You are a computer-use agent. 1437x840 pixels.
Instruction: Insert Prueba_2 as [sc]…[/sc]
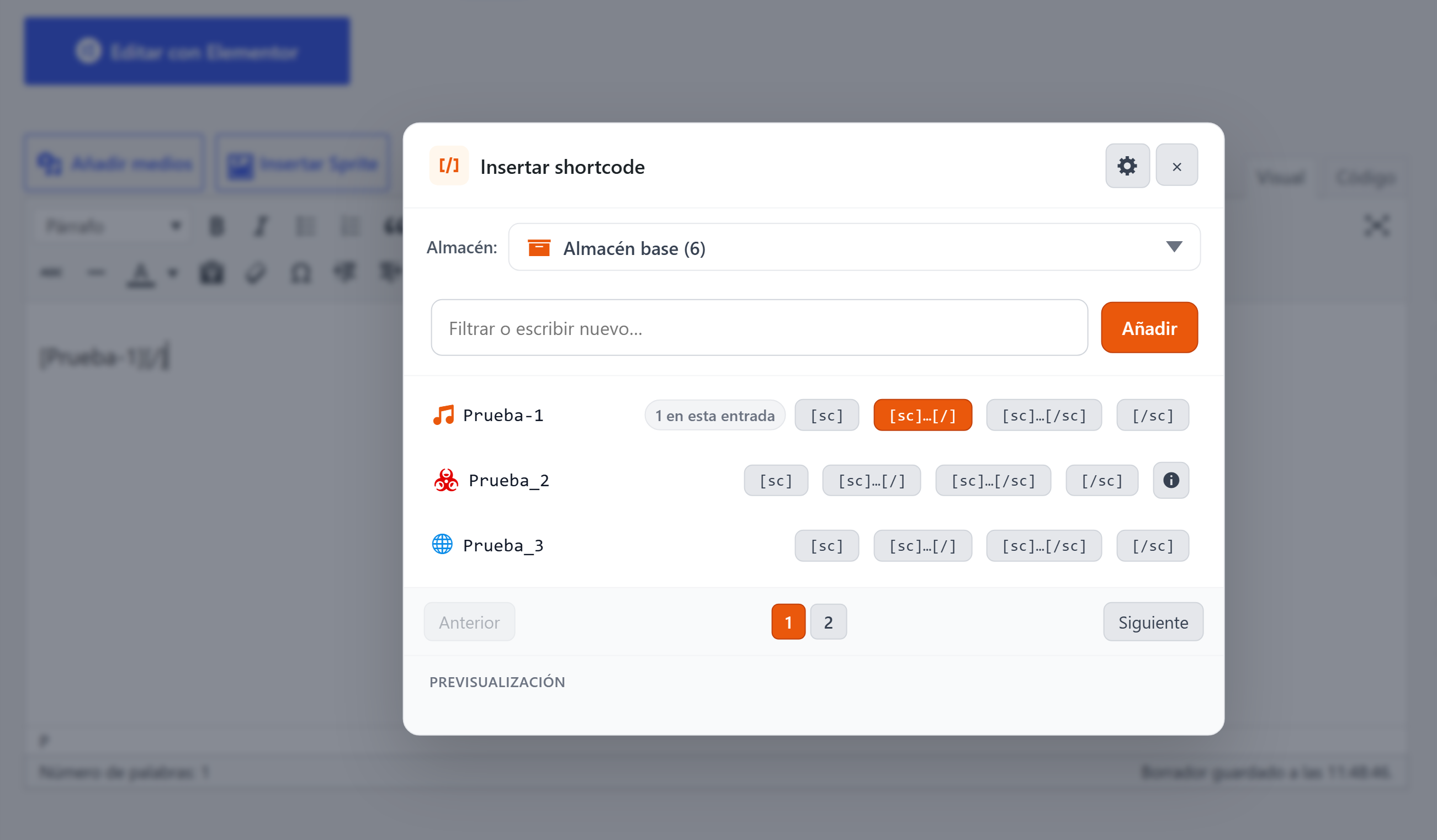pyautogui.click(x=993, y=480)
